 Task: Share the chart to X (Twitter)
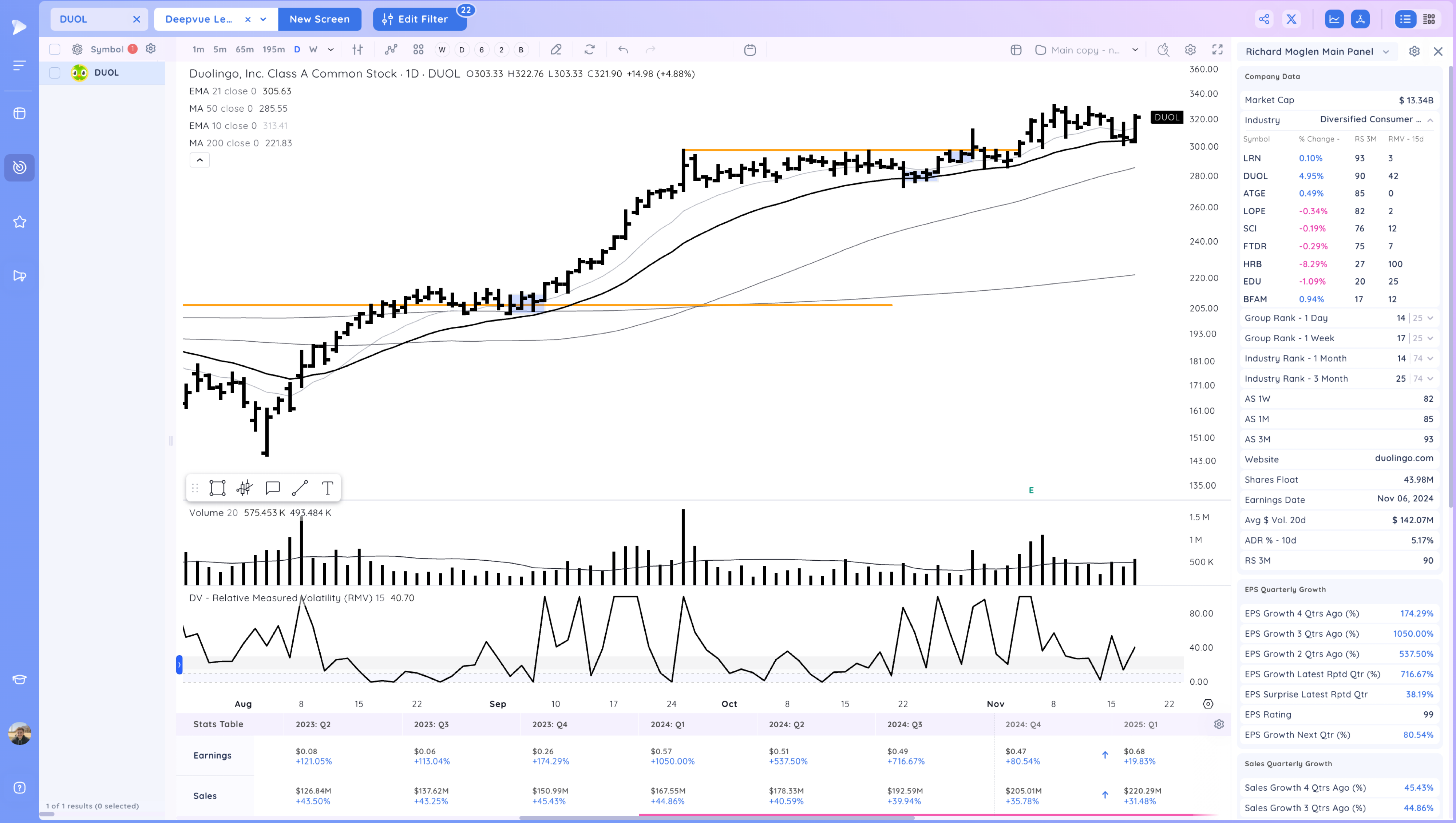click(1291, 19)
